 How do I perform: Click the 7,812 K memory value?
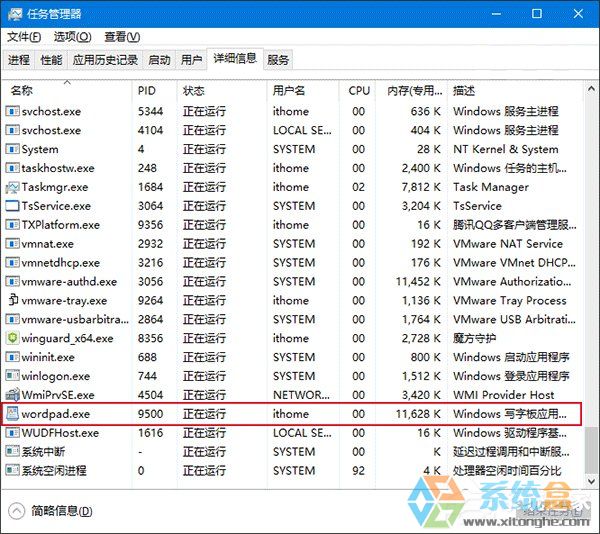tap(421, 187)
